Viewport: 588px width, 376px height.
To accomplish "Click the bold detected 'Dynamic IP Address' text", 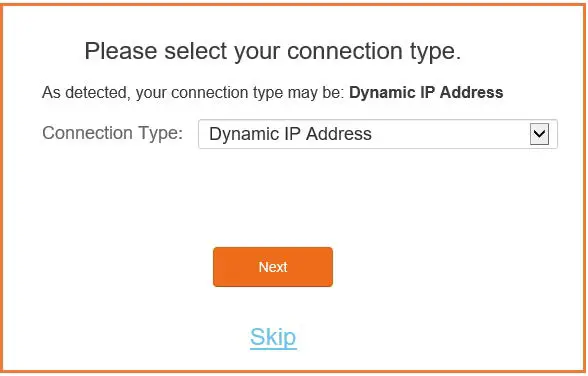I will pyautogui.click(x=426, y=92).
